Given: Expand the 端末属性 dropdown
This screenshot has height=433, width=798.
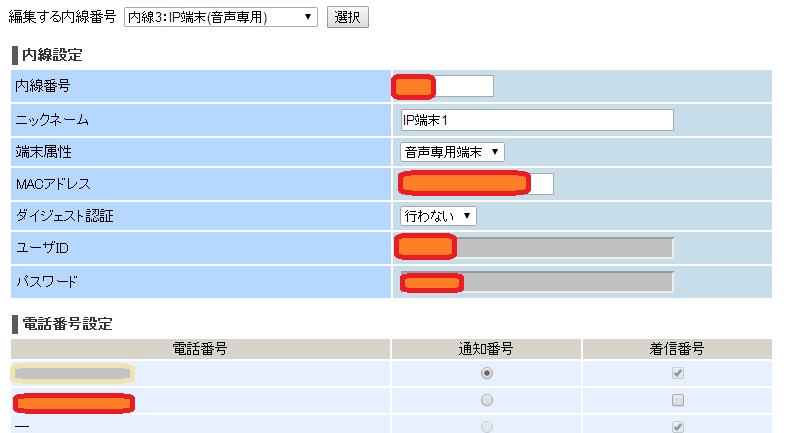Looking at the screenshot, I should pyautogui.click(x=453, y=152).
